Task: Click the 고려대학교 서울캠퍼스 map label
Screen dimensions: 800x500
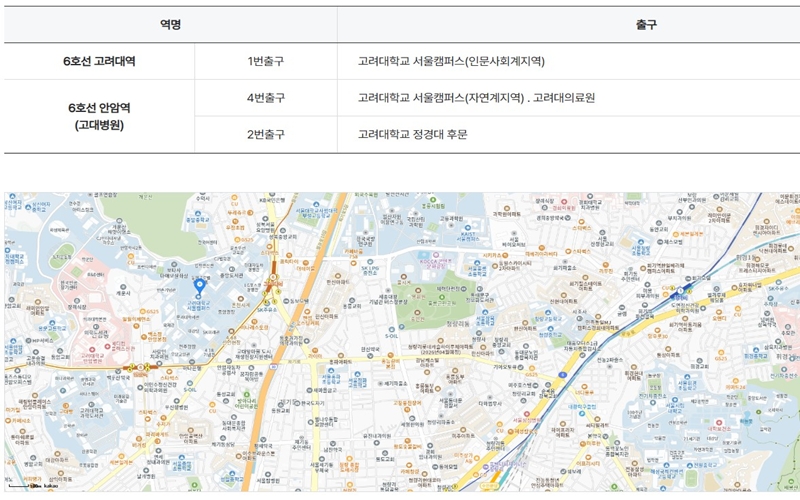Action: coord(198,306)
